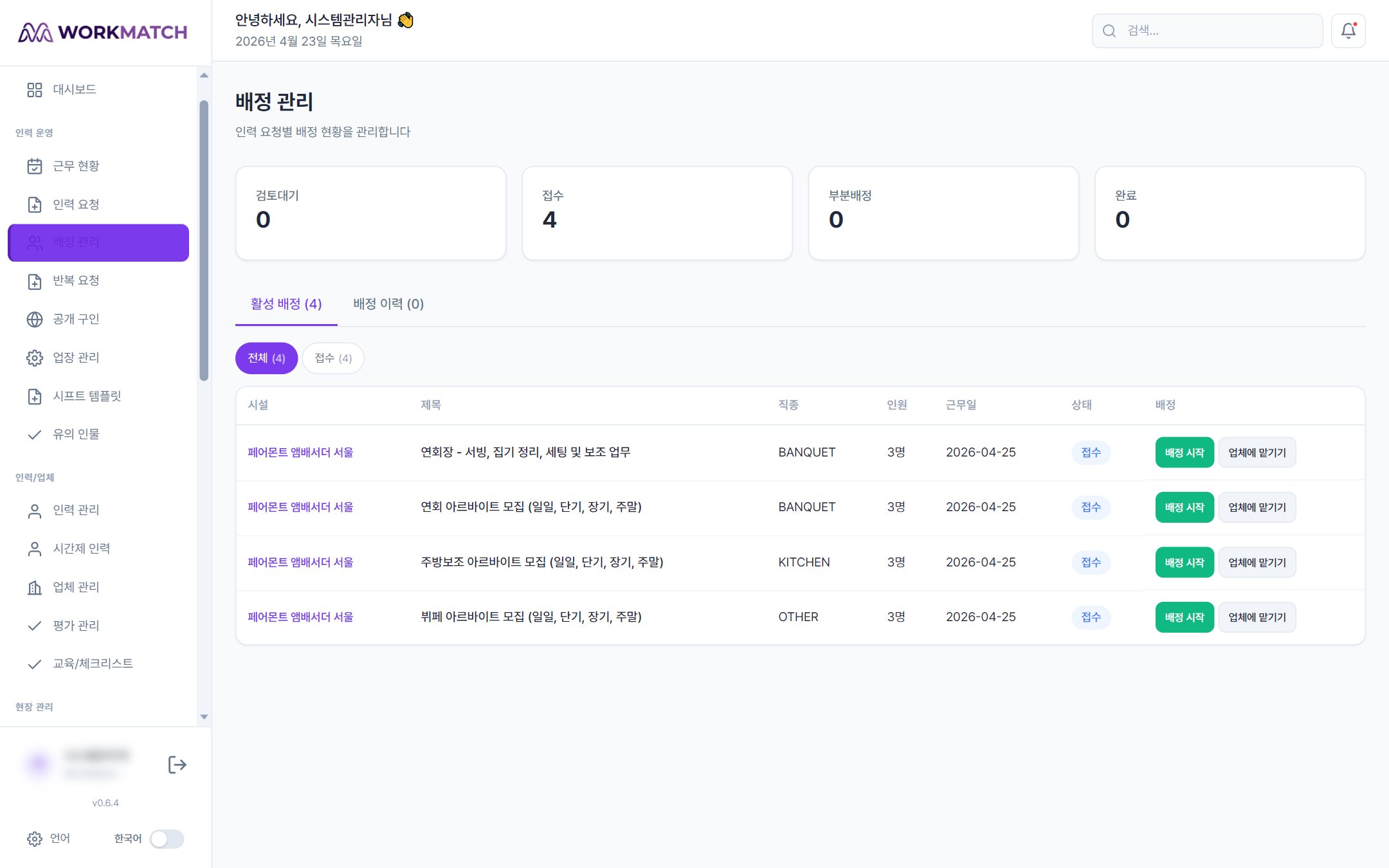Click the 검색 search input field
1389x868 pixels.
[x=1207, y=31]
